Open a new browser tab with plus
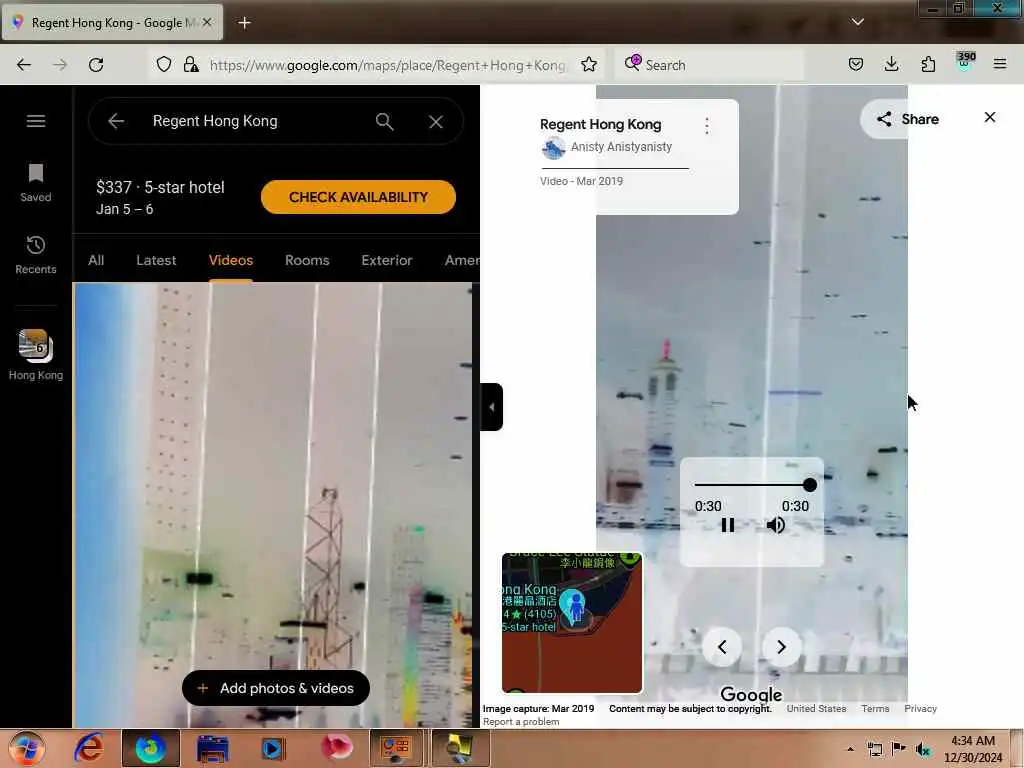 244,23
